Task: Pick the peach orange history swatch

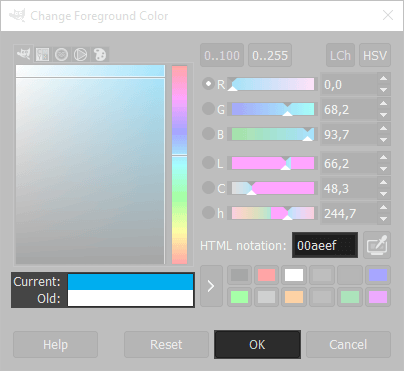Action: (x=294, y=297)
